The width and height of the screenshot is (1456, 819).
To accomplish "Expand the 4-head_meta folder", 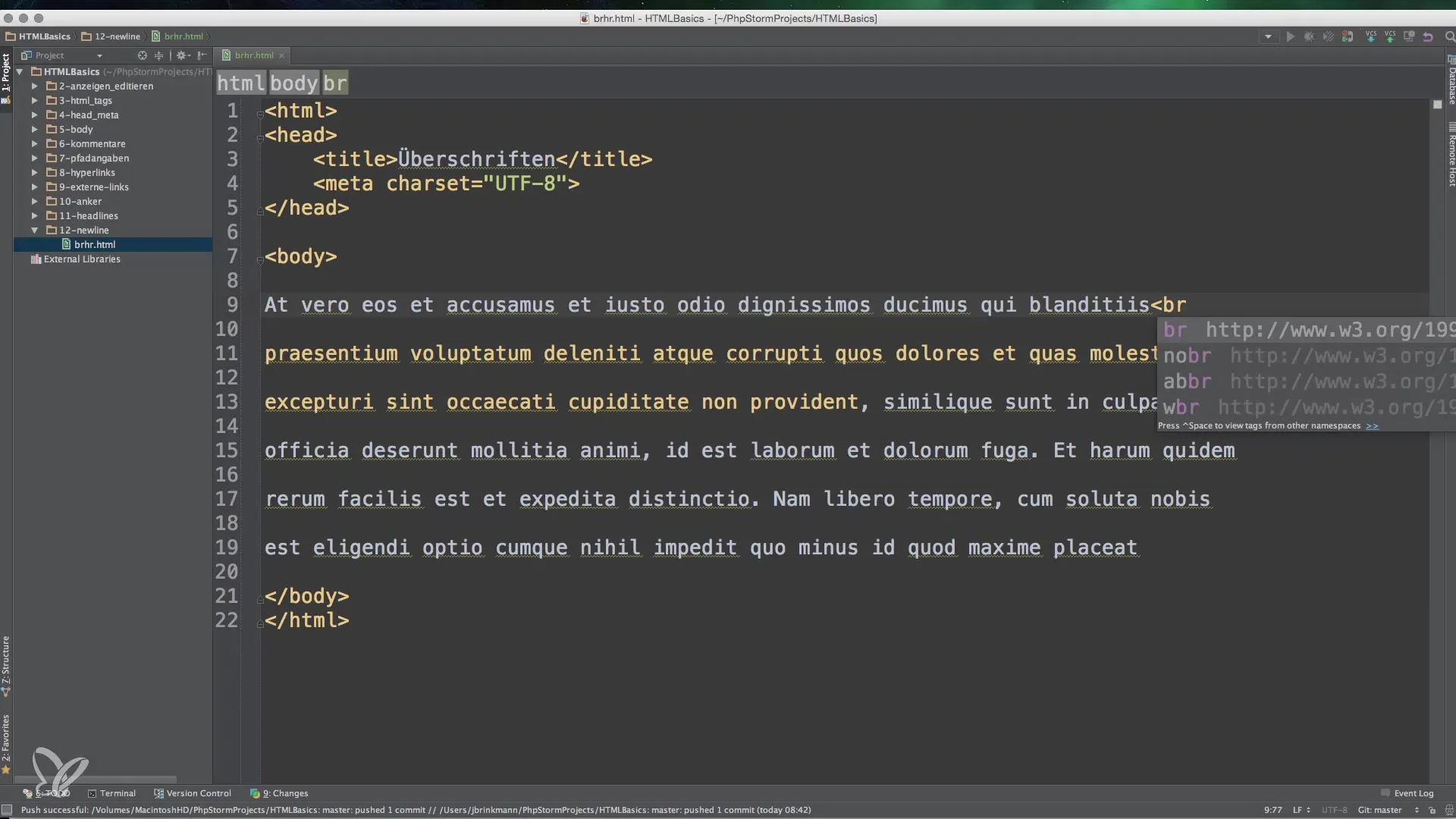I will [34, 115].
